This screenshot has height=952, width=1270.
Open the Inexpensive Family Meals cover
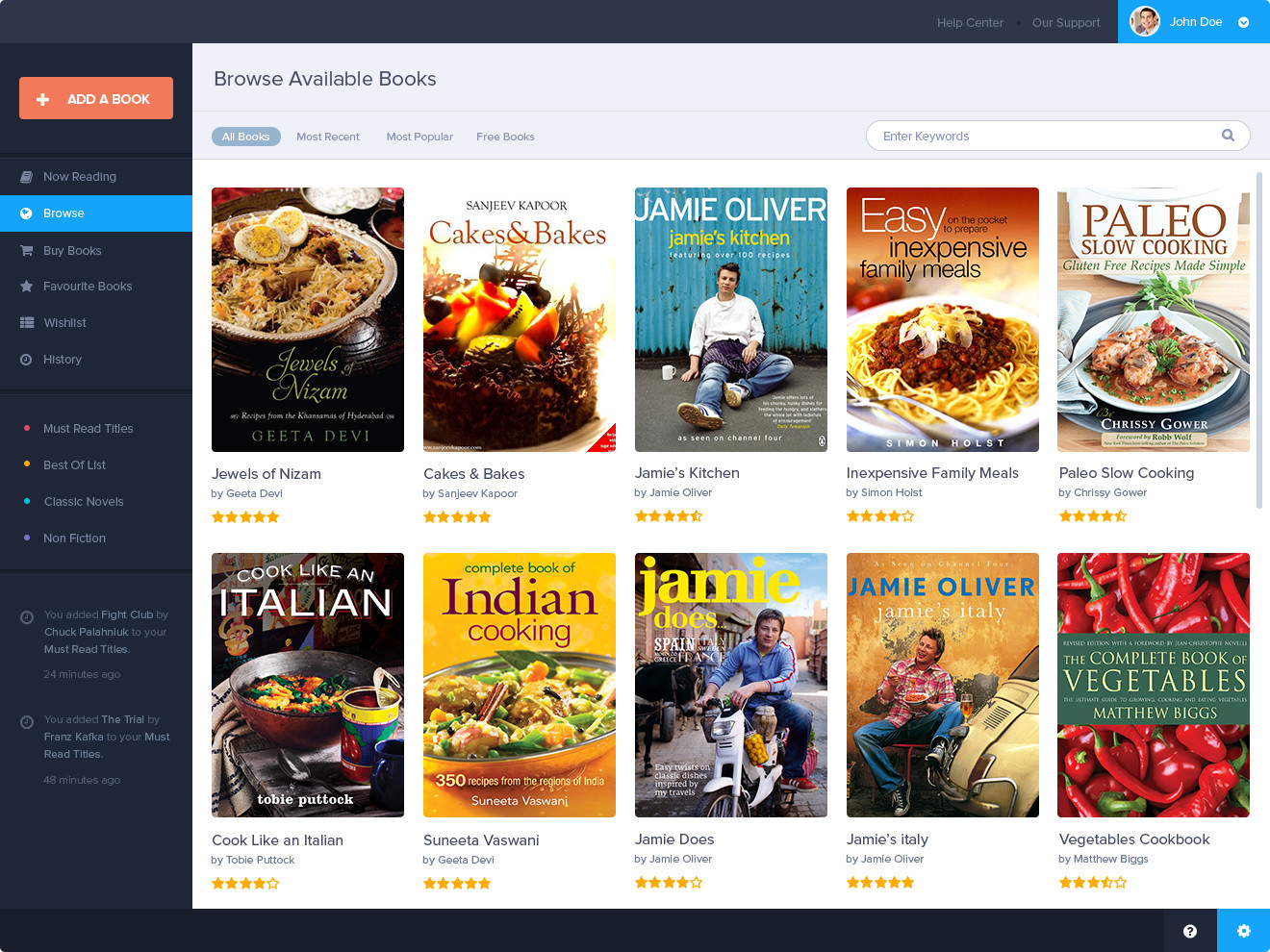943,319
